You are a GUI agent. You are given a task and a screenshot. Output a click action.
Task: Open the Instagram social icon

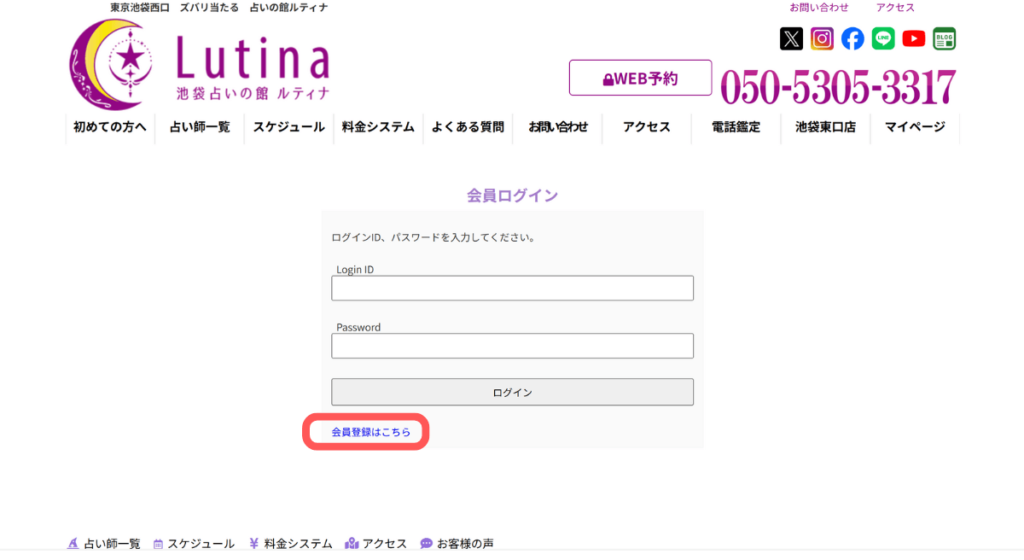click(x=822, y=39)
